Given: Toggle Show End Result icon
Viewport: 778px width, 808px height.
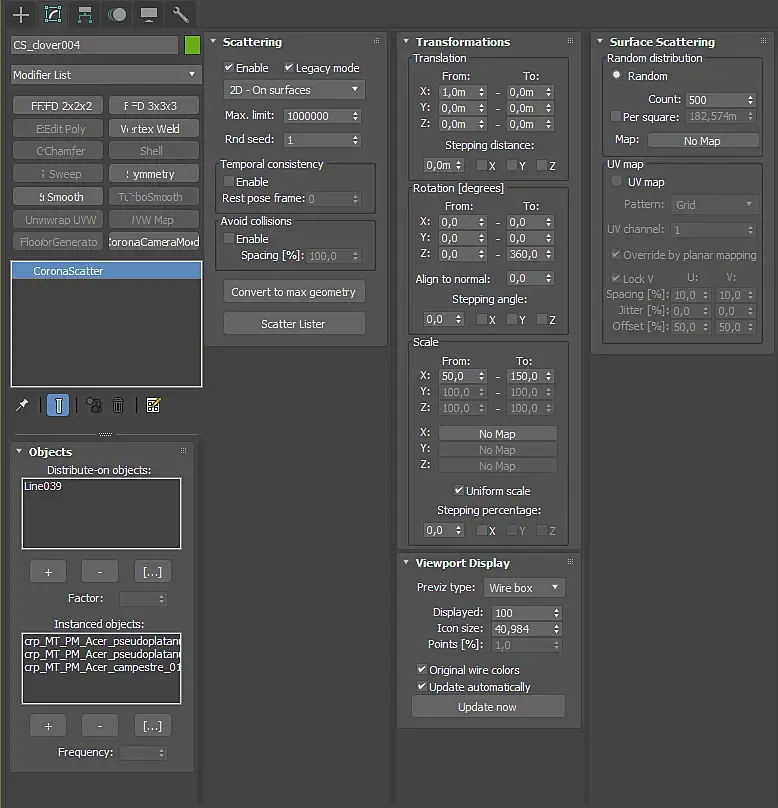Looking at the screenshot, I should pos(58,406).
